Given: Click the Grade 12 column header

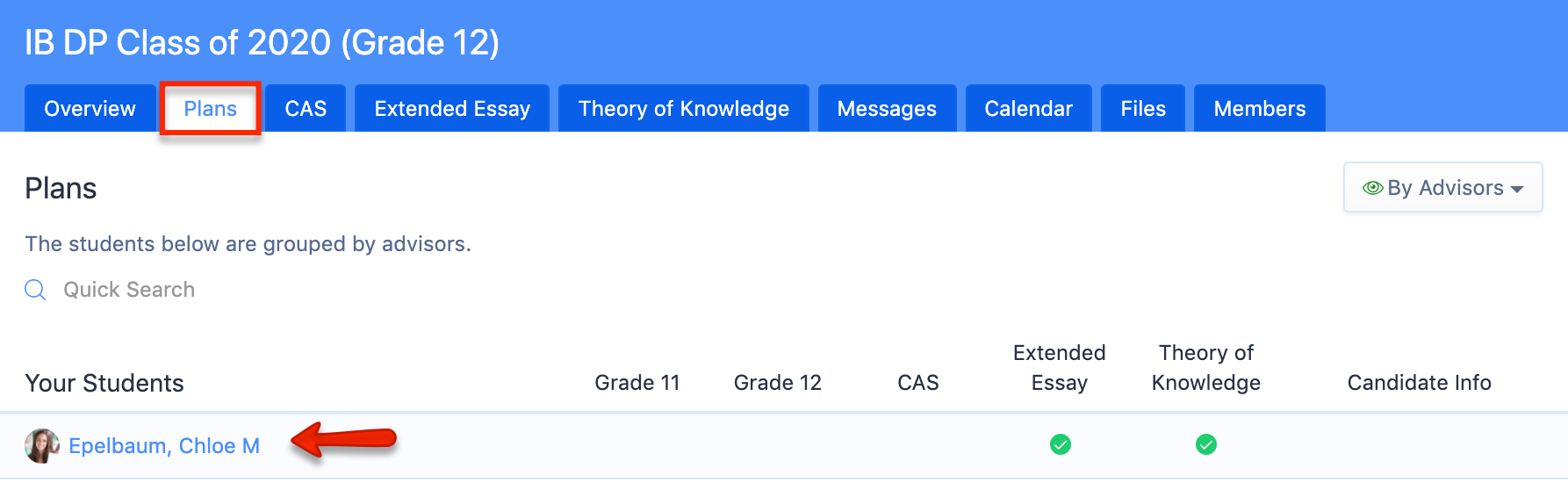Looking at the screenshot, I should coord(777,383).
